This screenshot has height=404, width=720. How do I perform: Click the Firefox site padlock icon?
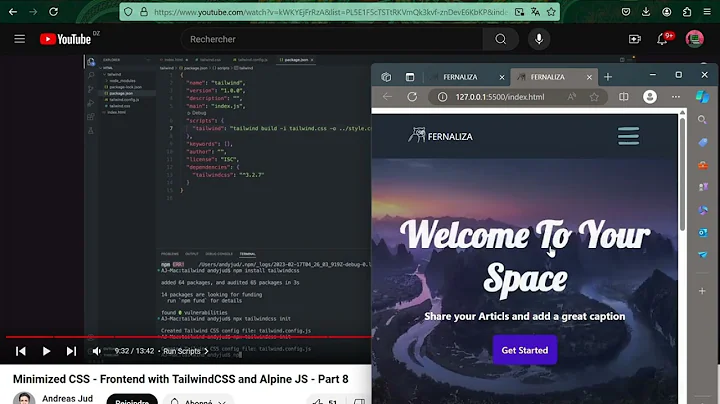(x=144, y=12)
